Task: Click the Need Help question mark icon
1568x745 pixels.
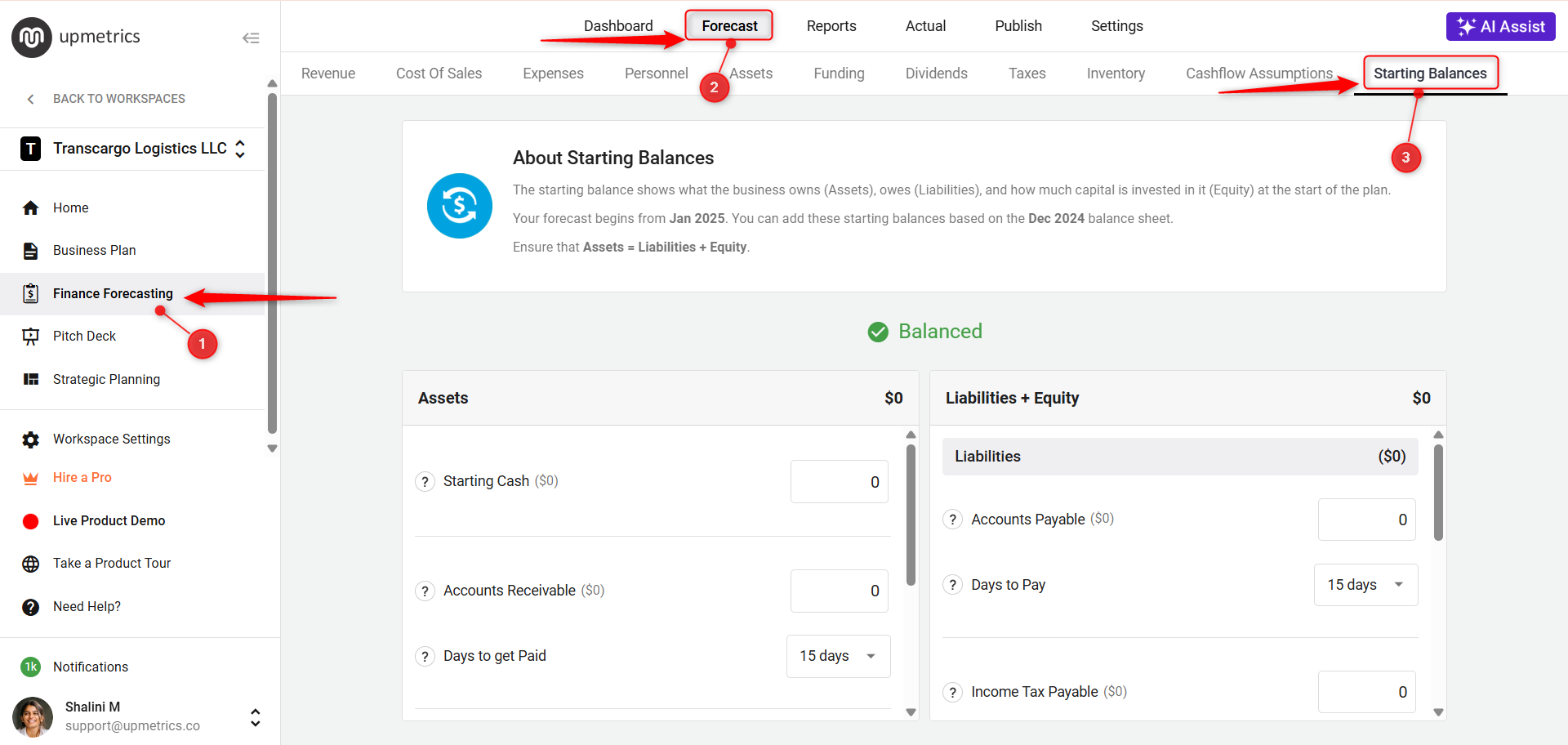Action: pos(31,607)
